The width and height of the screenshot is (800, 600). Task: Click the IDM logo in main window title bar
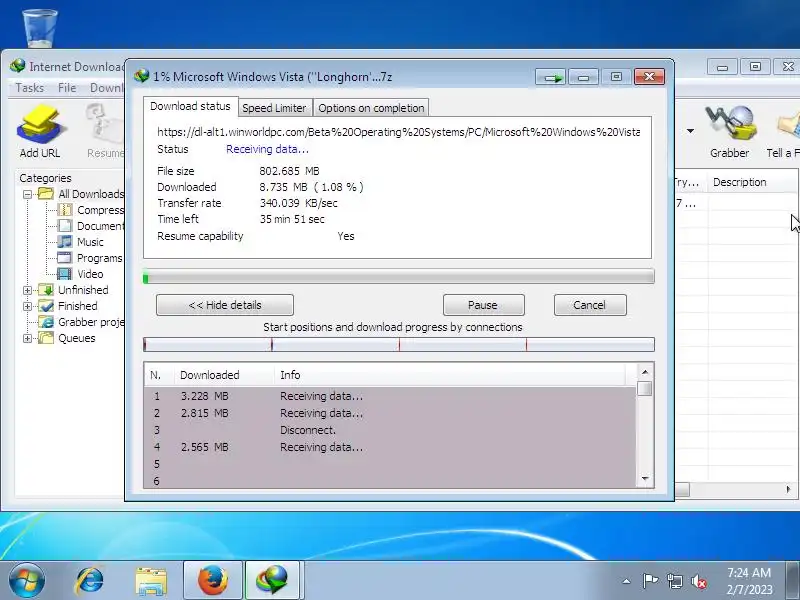tap(17, 66)
